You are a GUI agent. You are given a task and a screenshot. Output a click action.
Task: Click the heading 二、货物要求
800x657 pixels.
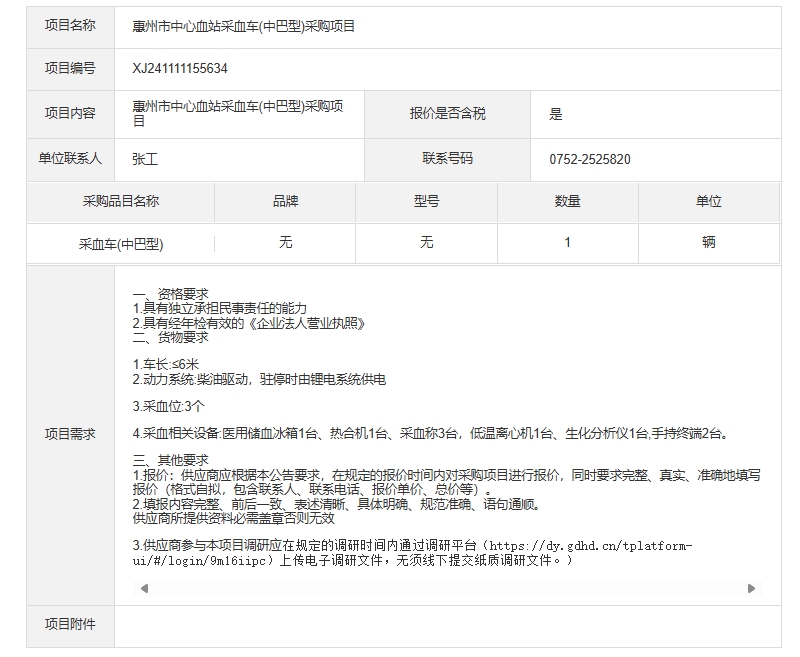(x=170, y=337)
